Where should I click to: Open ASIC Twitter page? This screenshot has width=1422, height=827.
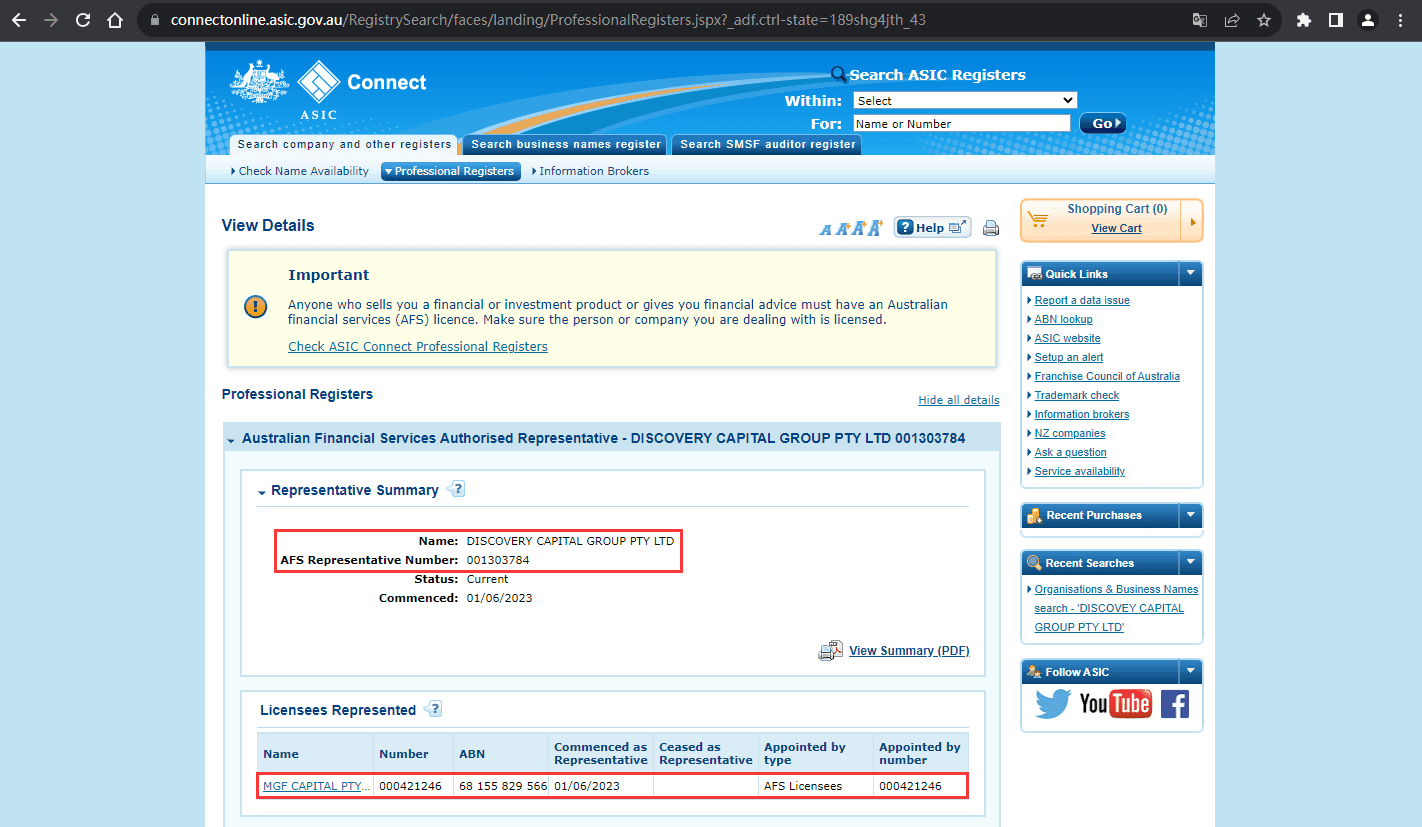pyautogui.click(x=1053, y=704)
